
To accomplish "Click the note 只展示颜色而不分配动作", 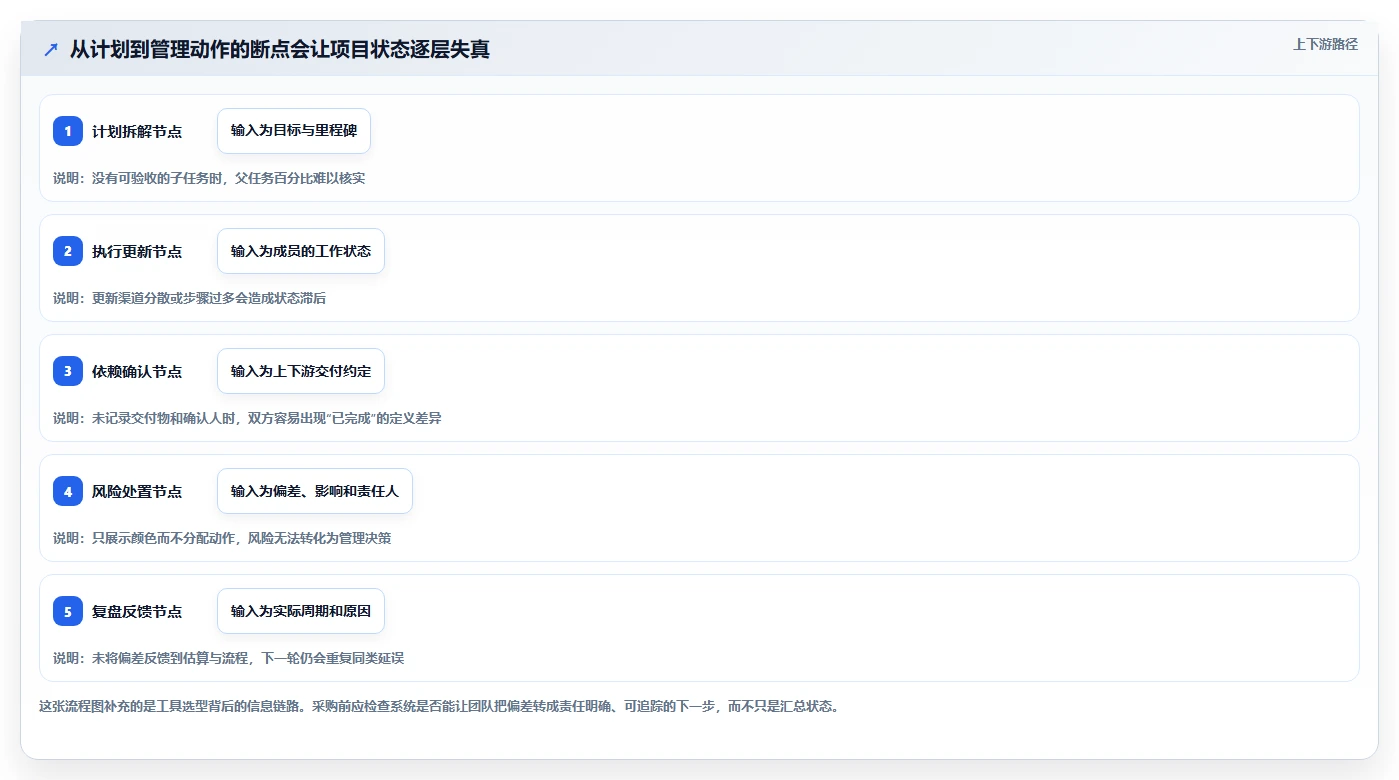I will point(222,538).
